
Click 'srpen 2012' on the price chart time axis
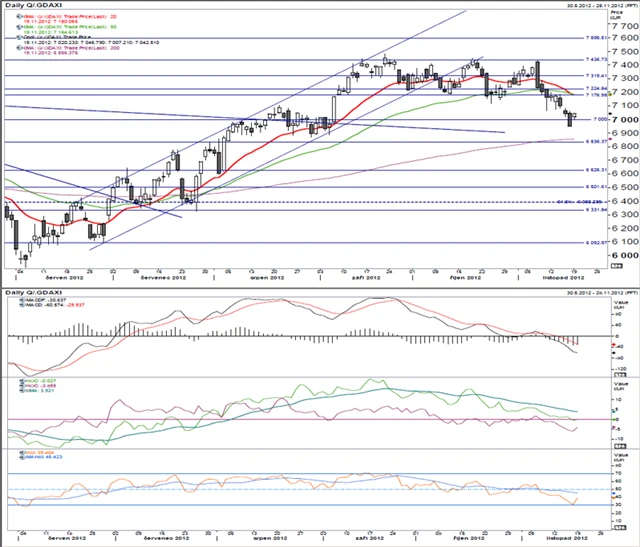point(267,278)
